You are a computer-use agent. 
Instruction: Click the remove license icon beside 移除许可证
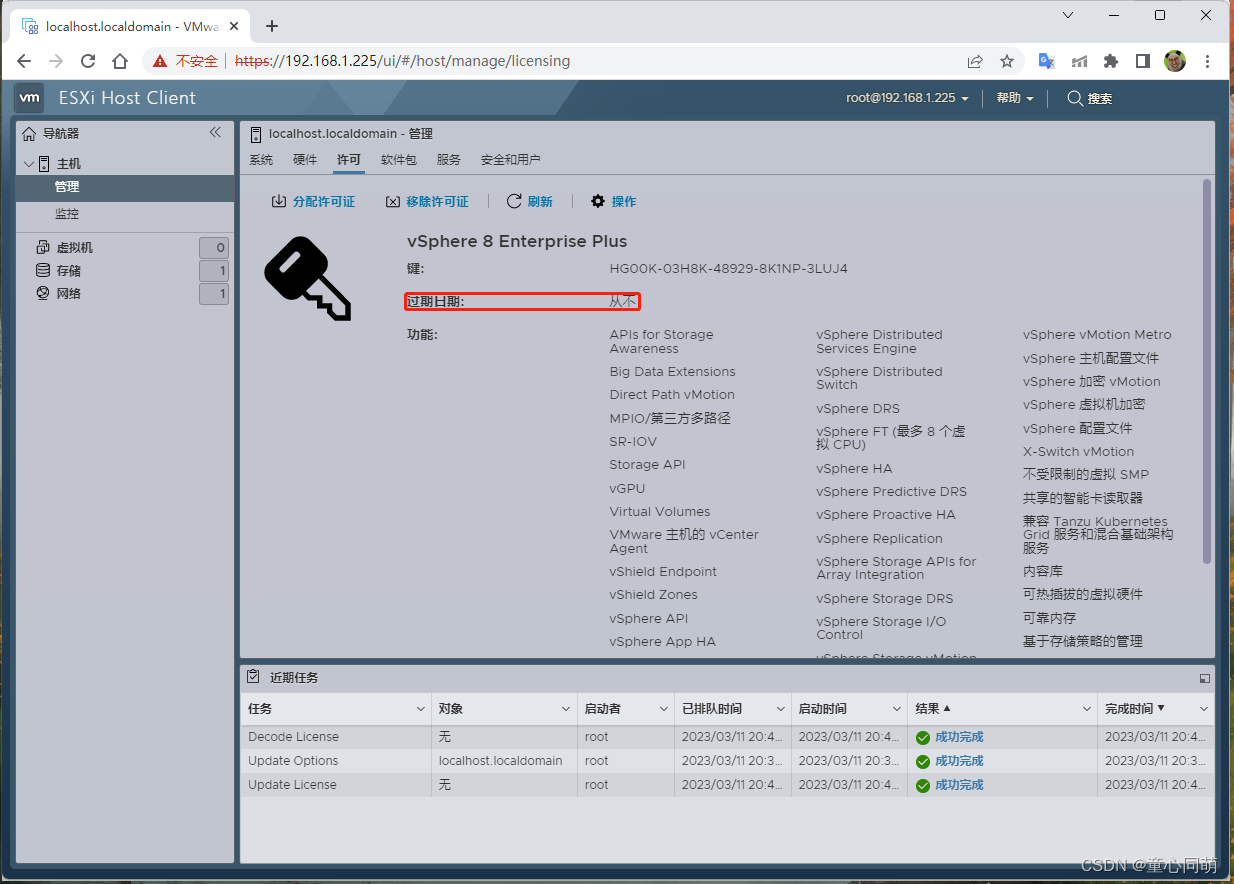click(393, 201)
